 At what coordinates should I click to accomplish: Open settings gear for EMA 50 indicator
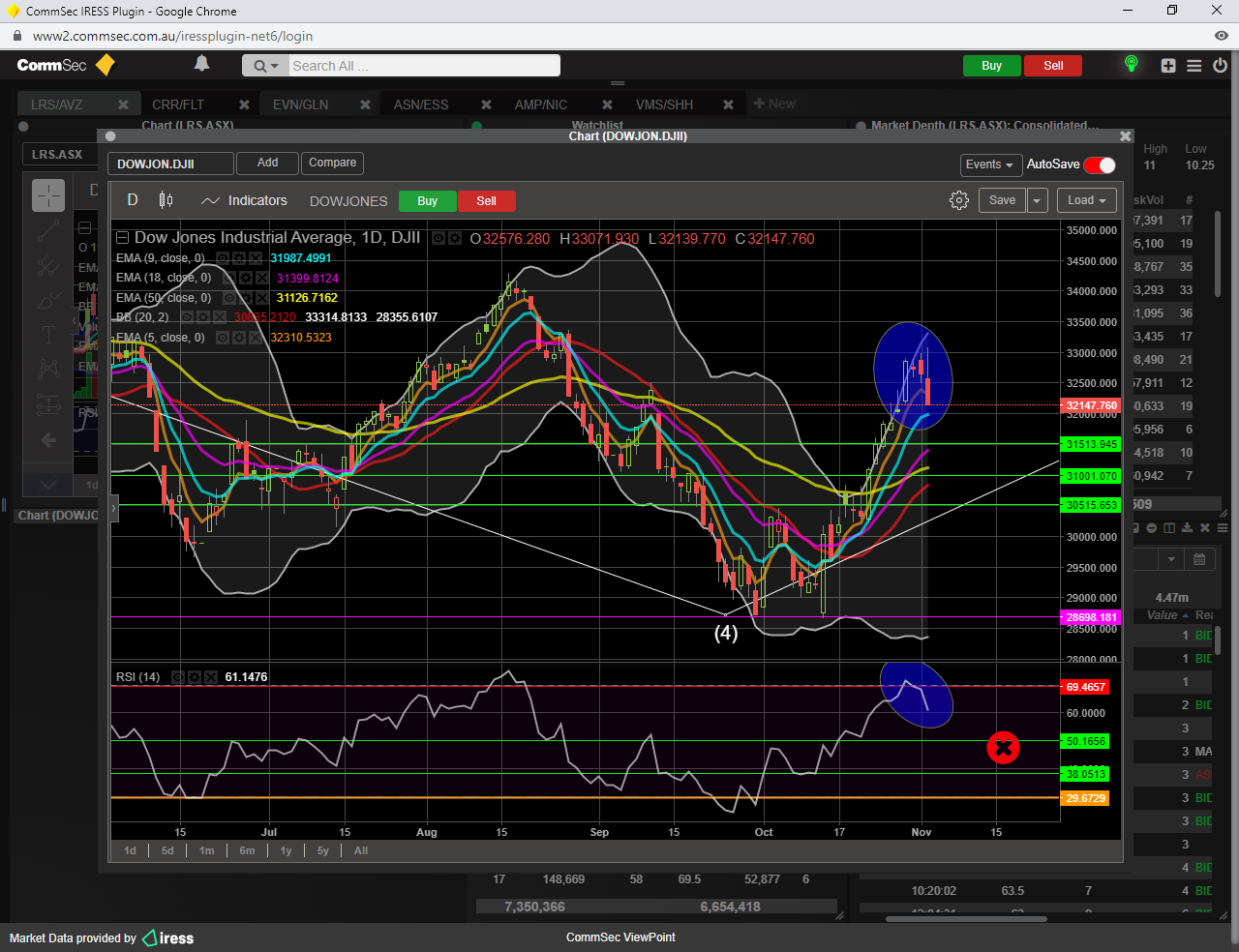pos(247,298)
